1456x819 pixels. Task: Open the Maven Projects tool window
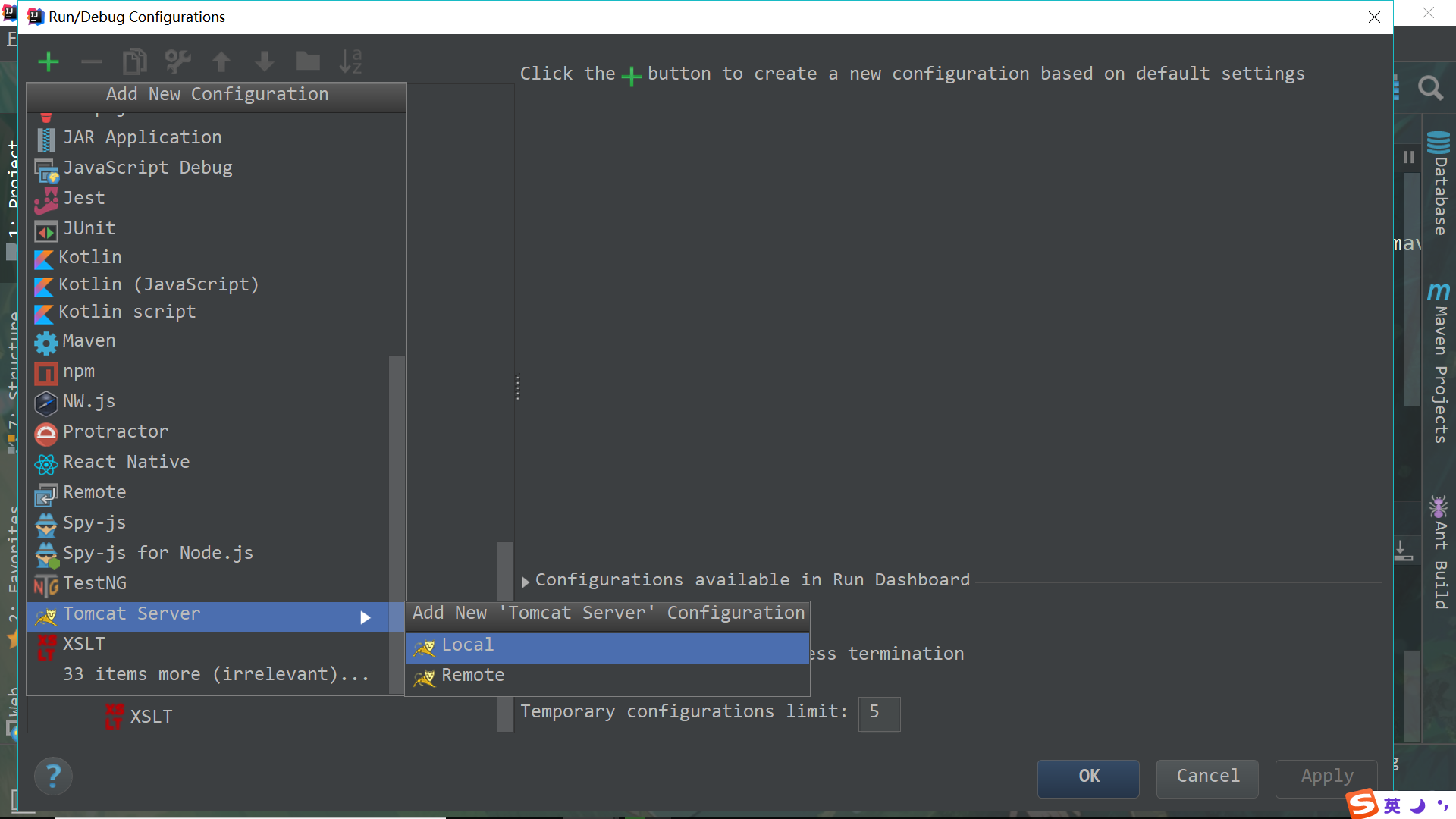tap(1439, 364)
